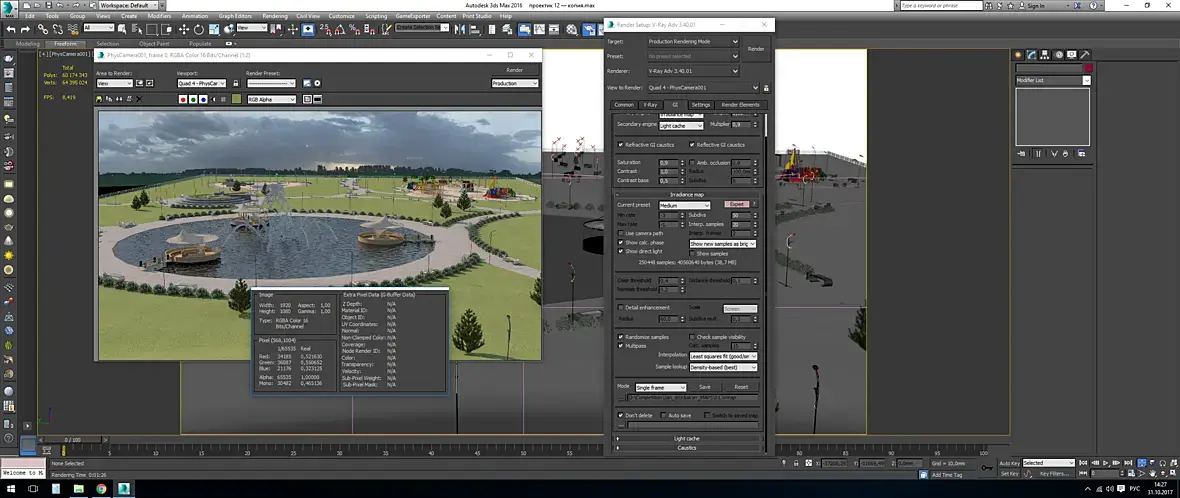Screen dimensions: 1180x498
Task: Select the Move transform tool
Action: (x=184, y=29)
